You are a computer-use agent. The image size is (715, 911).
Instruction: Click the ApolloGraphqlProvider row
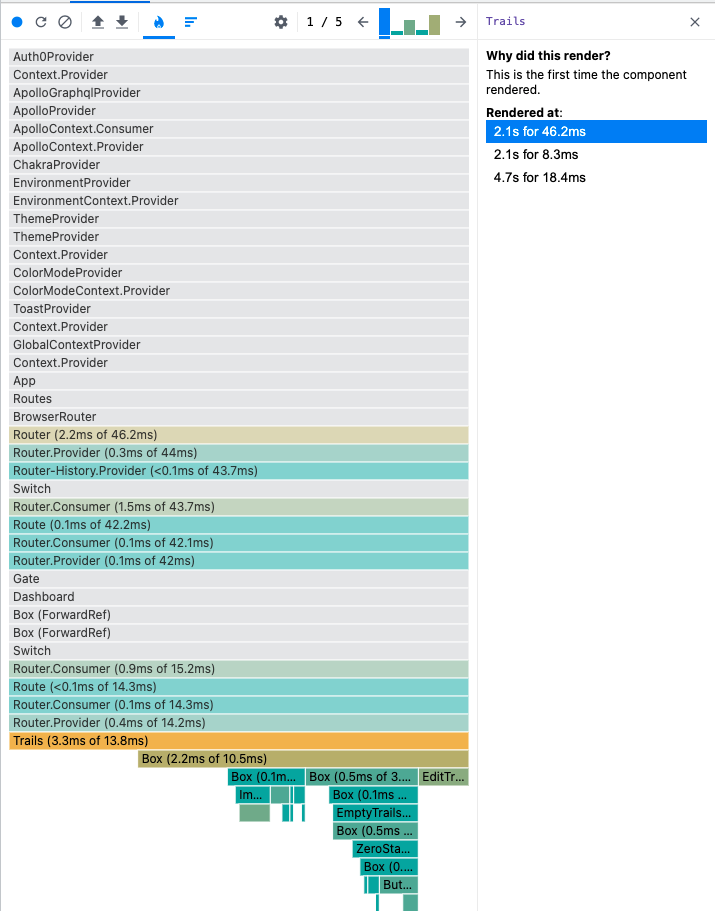239,93
